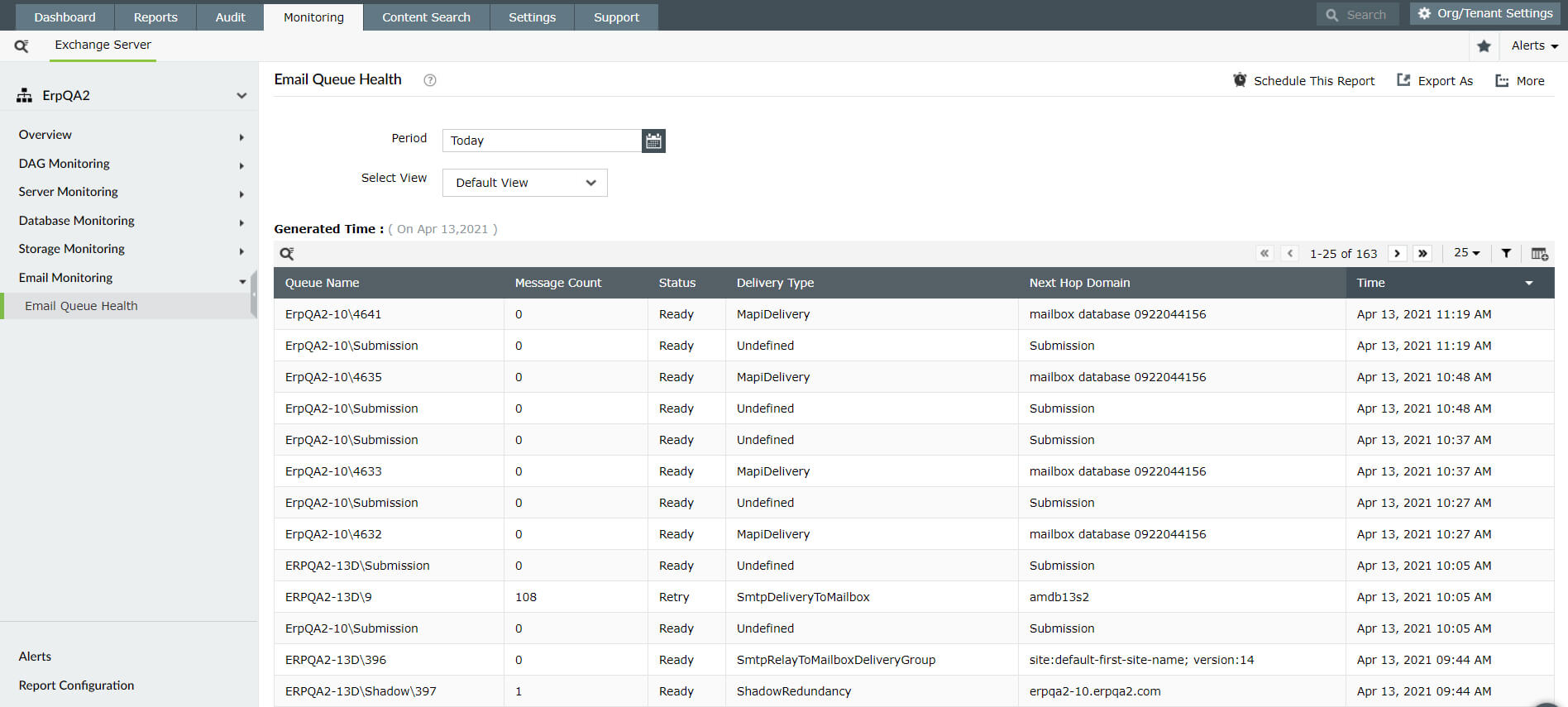
Task: Click message count 108
Action: [526, 597]
